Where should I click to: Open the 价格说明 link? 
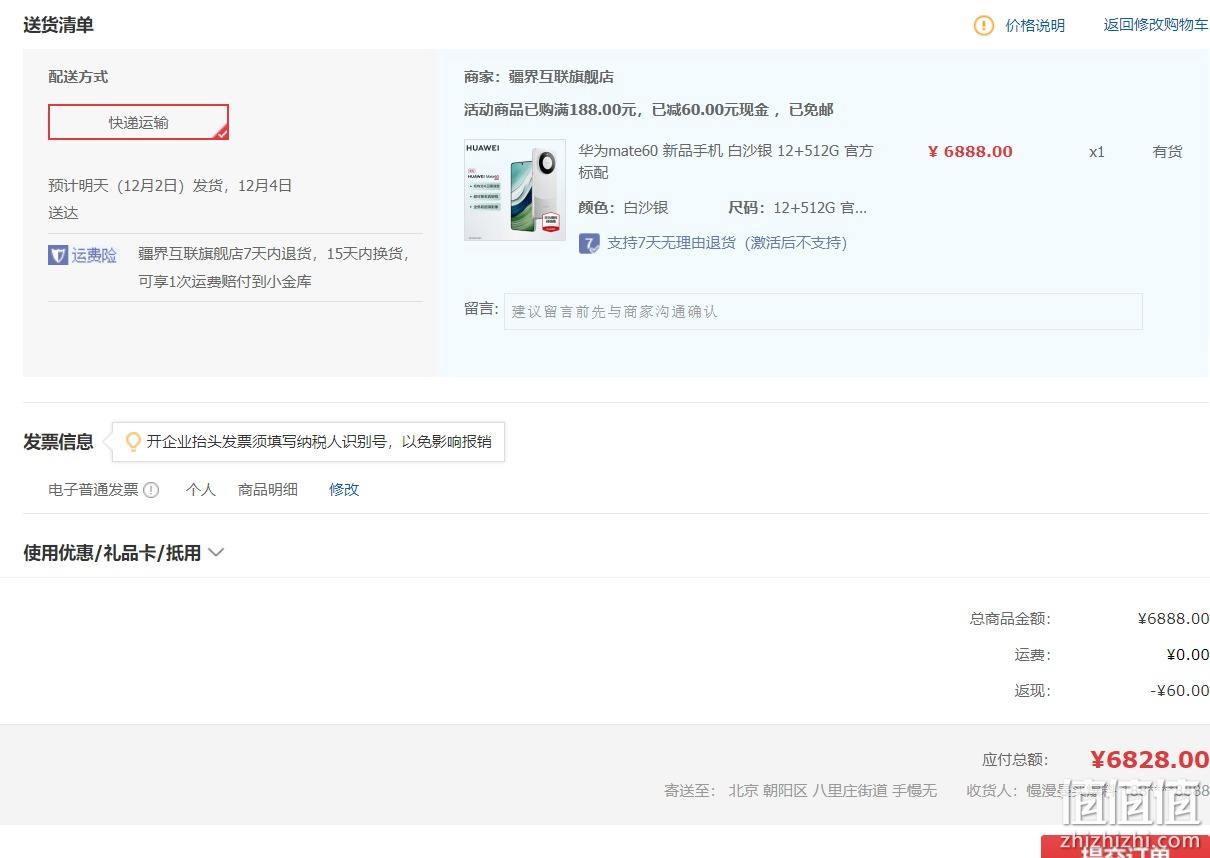1035,25
